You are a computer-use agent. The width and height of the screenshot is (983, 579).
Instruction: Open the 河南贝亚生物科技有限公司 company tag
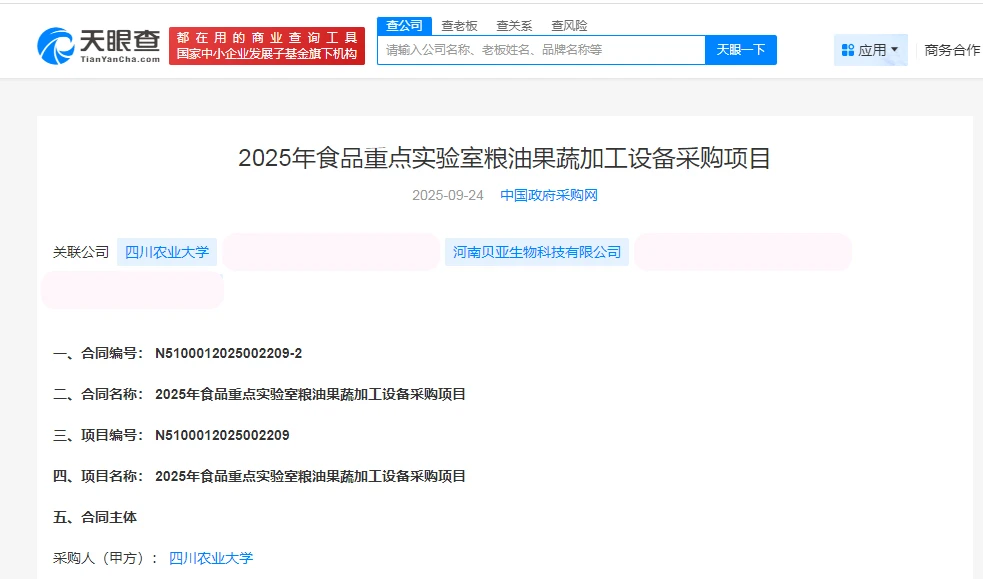coord(537,252)
